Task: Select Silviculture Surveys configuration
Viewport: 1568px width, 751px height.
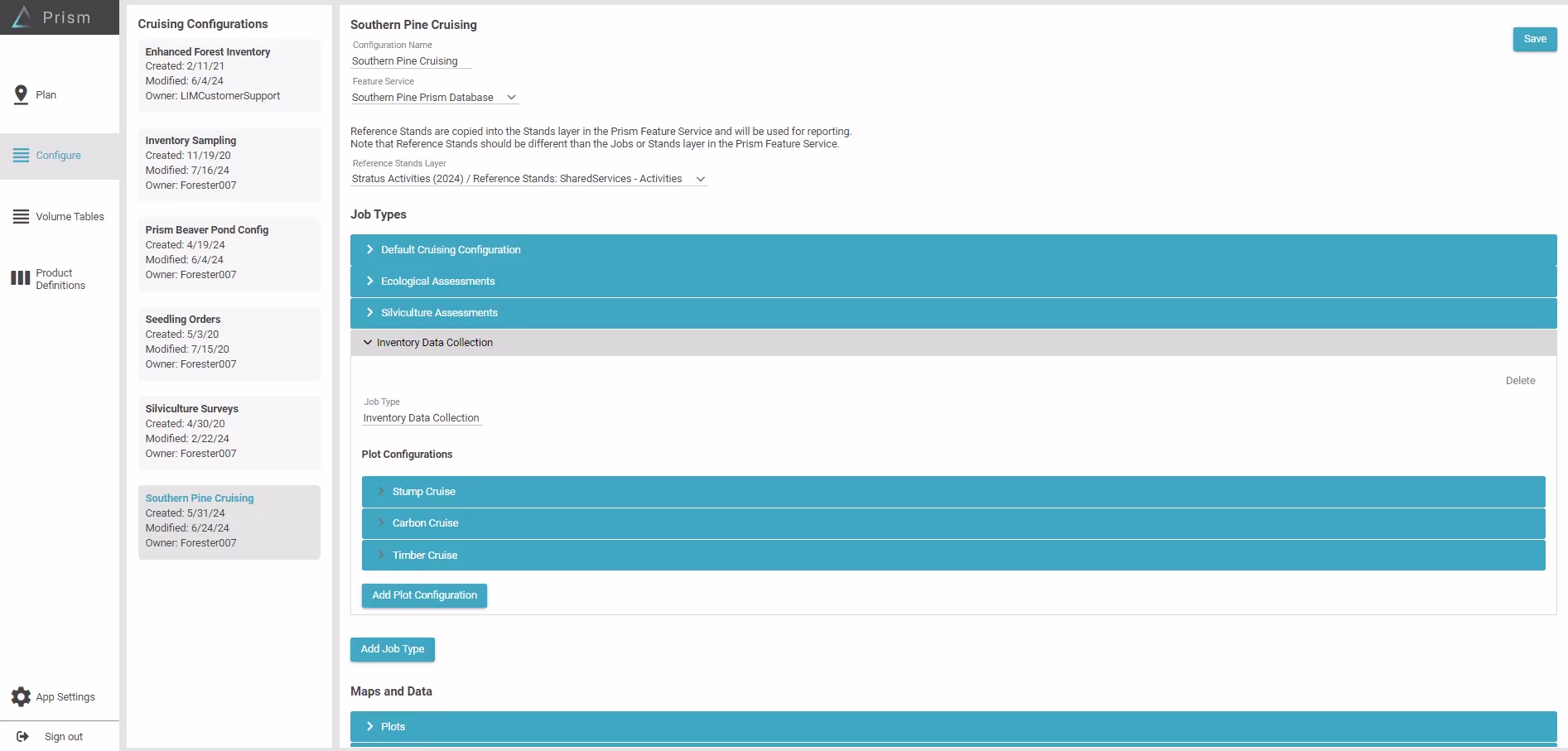Action: click(229, 432)
